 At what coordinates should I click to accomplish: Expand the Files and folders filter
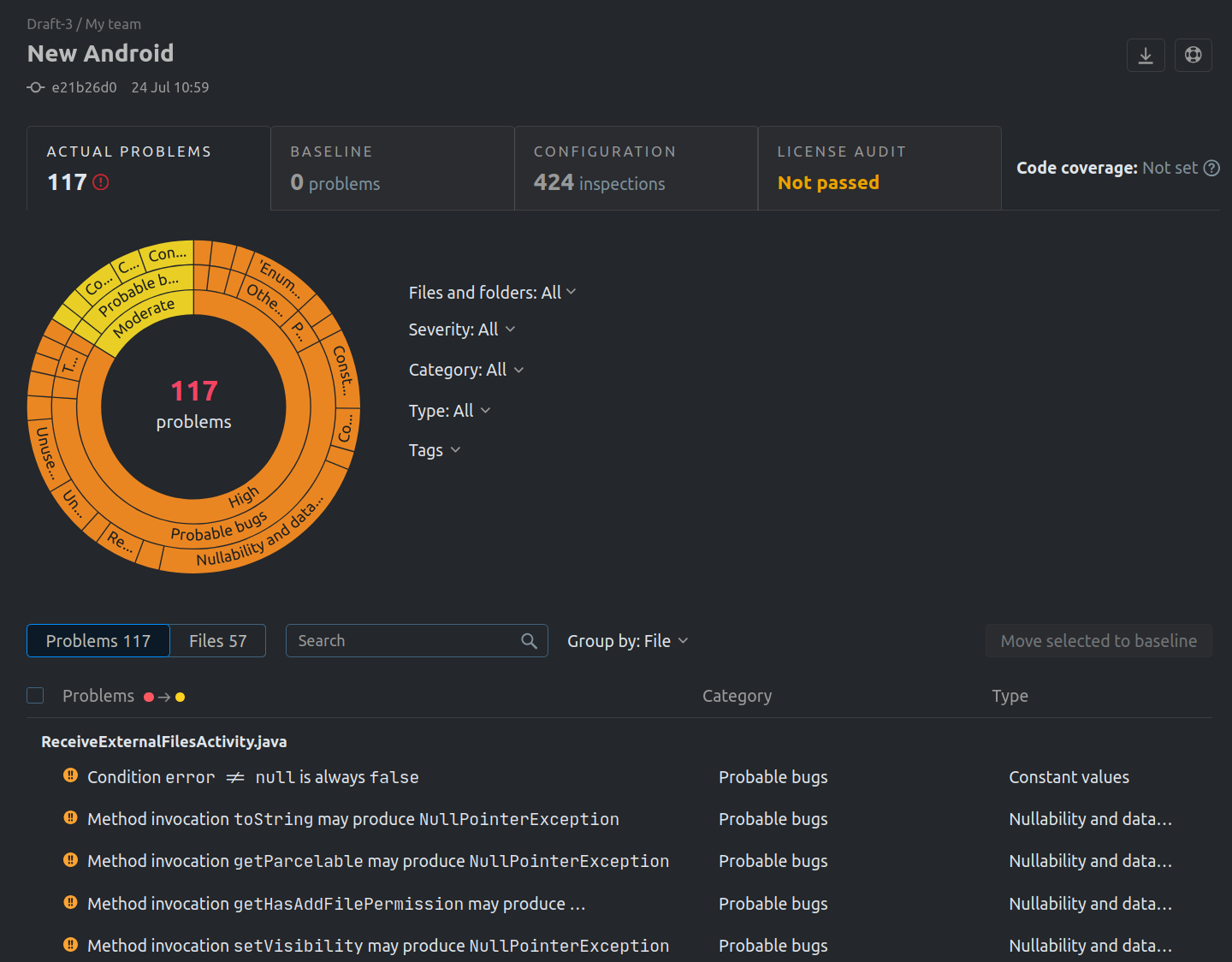pos(492,293)
